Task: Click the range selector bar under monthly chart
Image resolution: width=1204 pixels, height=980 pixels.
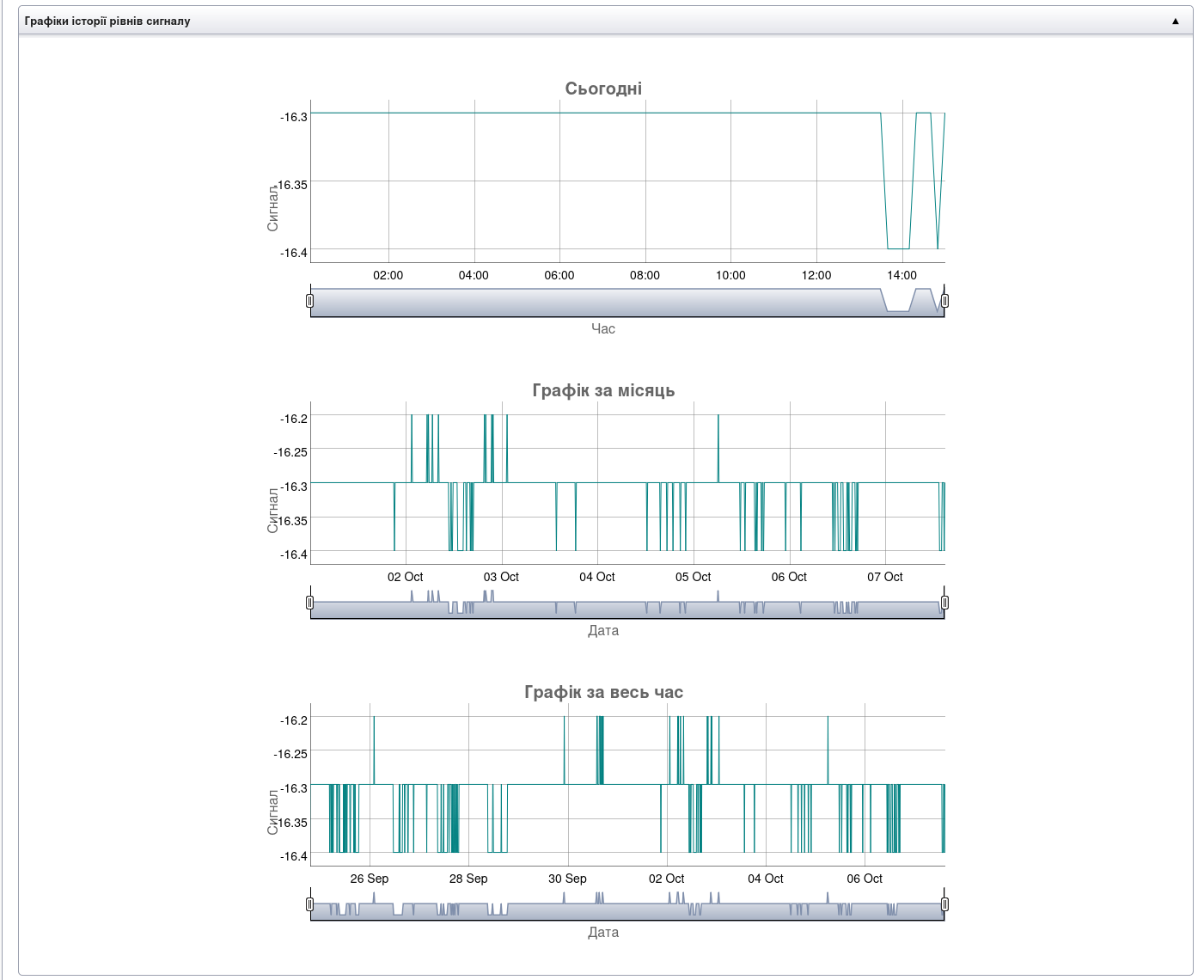Action: [602, 609]
